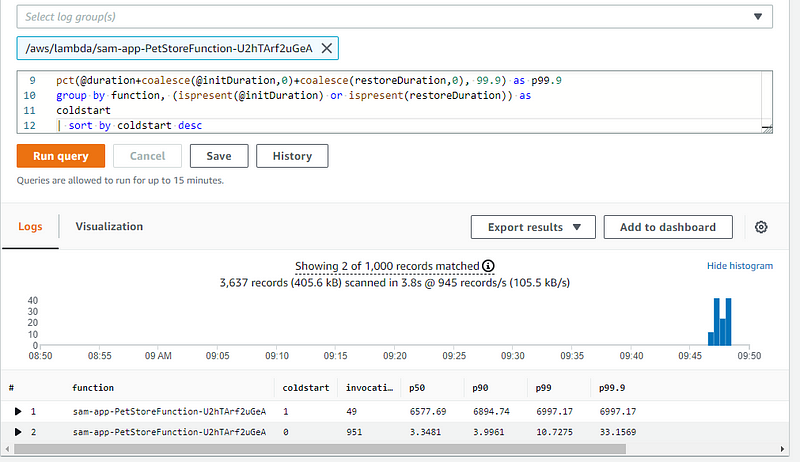Switch to the Visualization tab
The height and width of the screenshot is (462, 800).
(x=109, y=226)
